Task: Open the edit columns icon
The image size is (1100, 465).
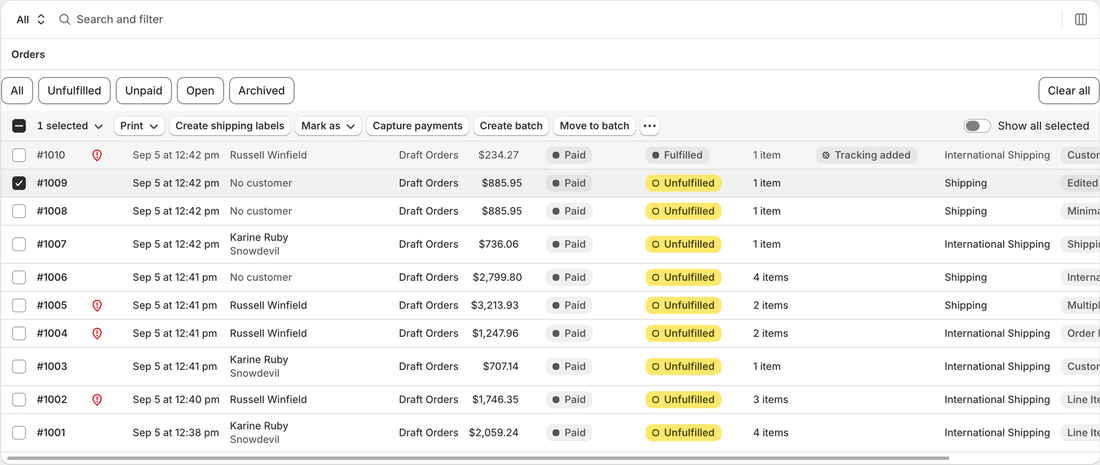Action: point(1080,20)
